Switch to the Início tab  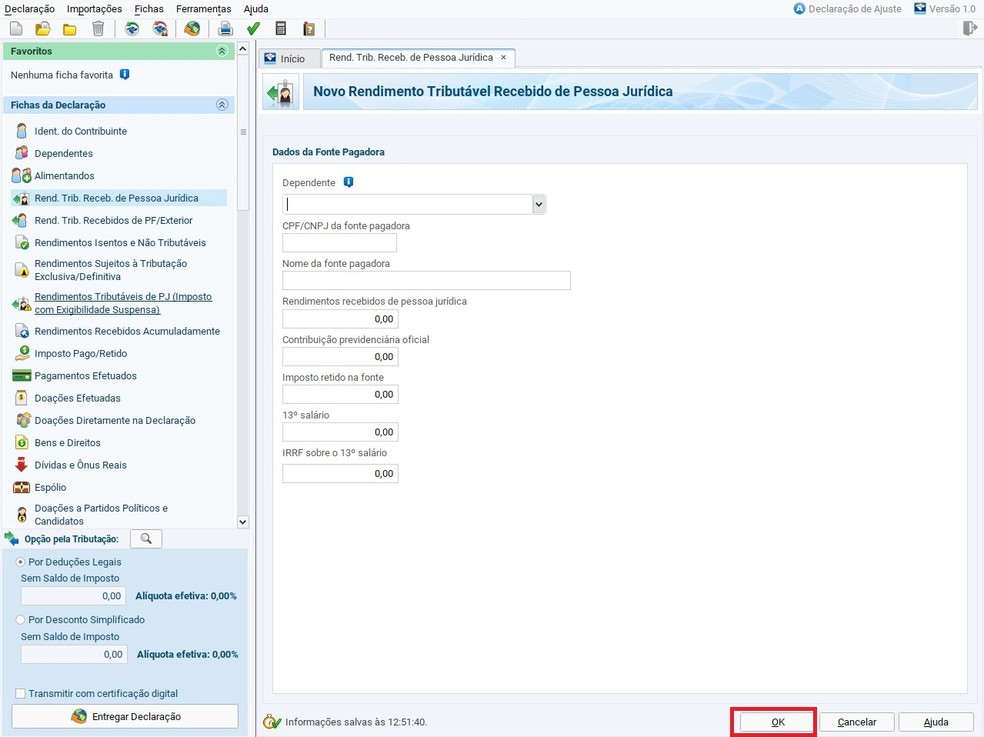288,58
